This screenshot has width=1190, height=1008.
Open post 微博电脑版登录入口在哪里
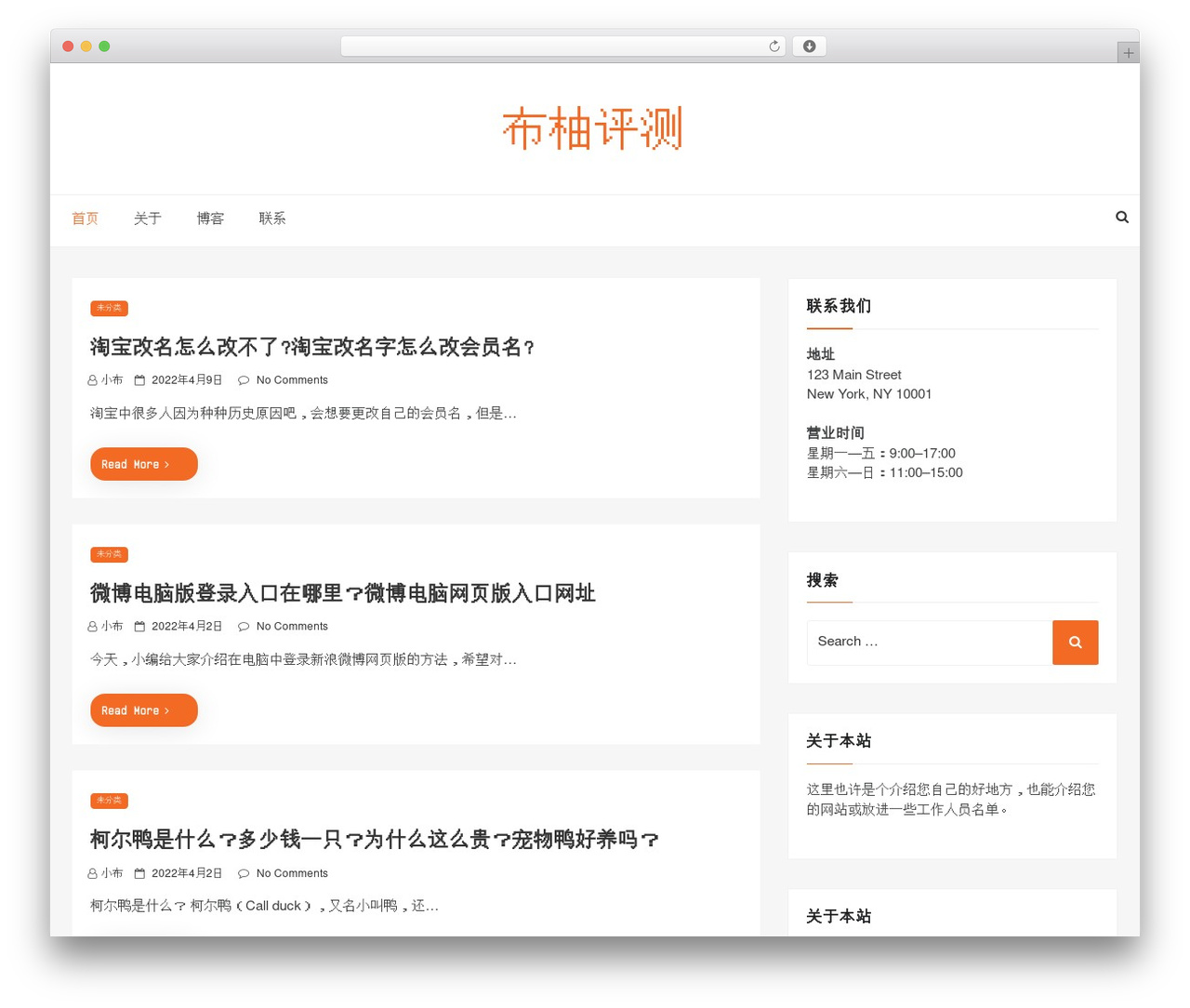(343, 593)
